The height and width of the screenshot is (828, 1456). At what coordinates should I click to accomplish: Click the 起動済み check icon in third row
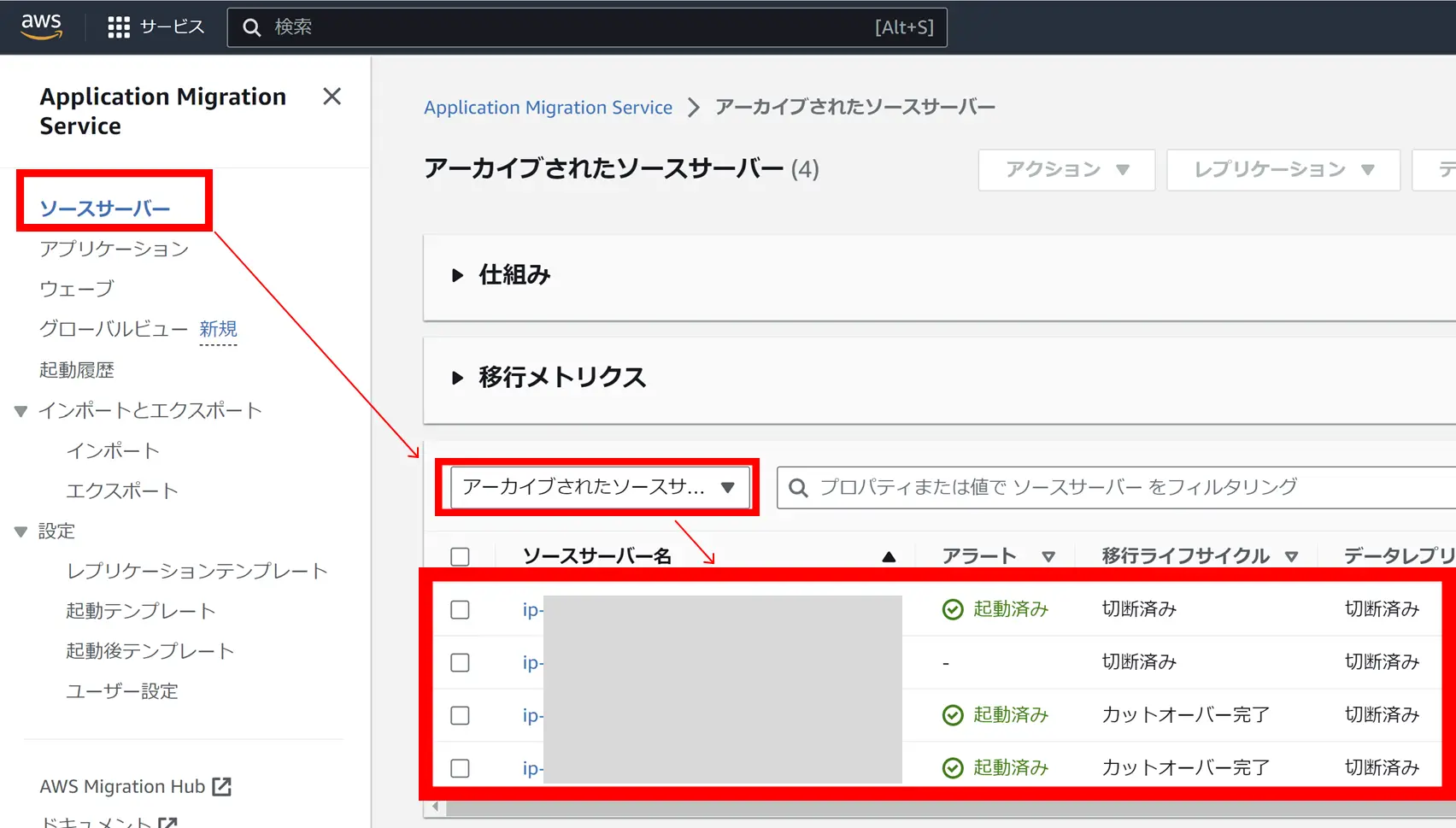coord(953,715)
